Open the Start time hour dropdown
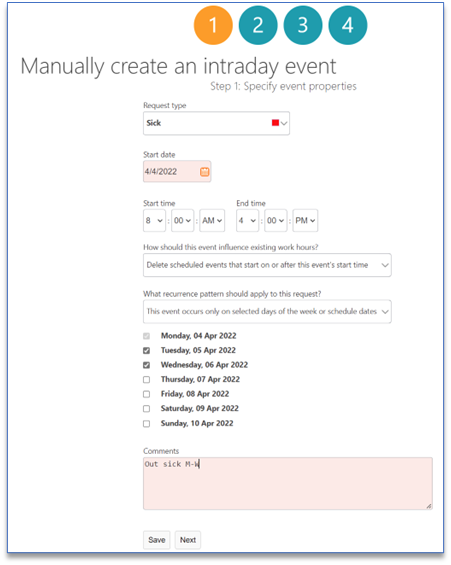The image size is (451, 565). tap(154, 221)
